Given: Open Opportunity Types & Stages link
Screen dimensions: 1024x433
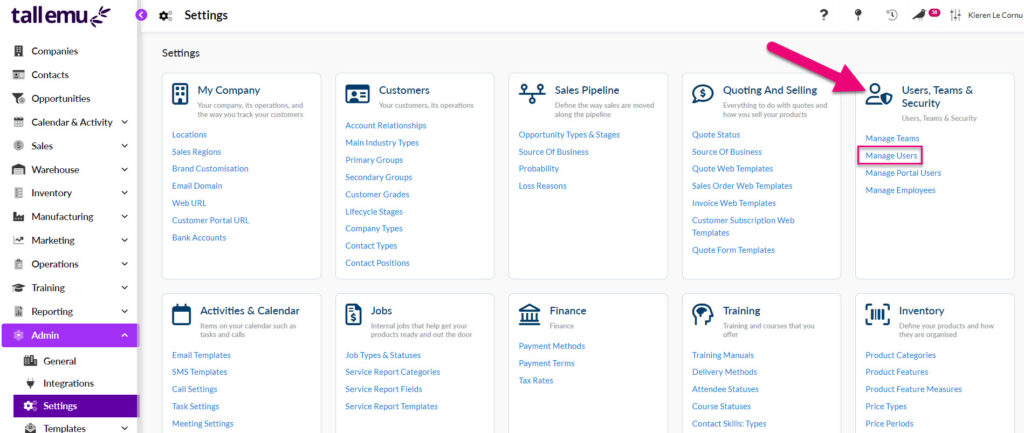Looking at the screenshot, I should (569, 135).
